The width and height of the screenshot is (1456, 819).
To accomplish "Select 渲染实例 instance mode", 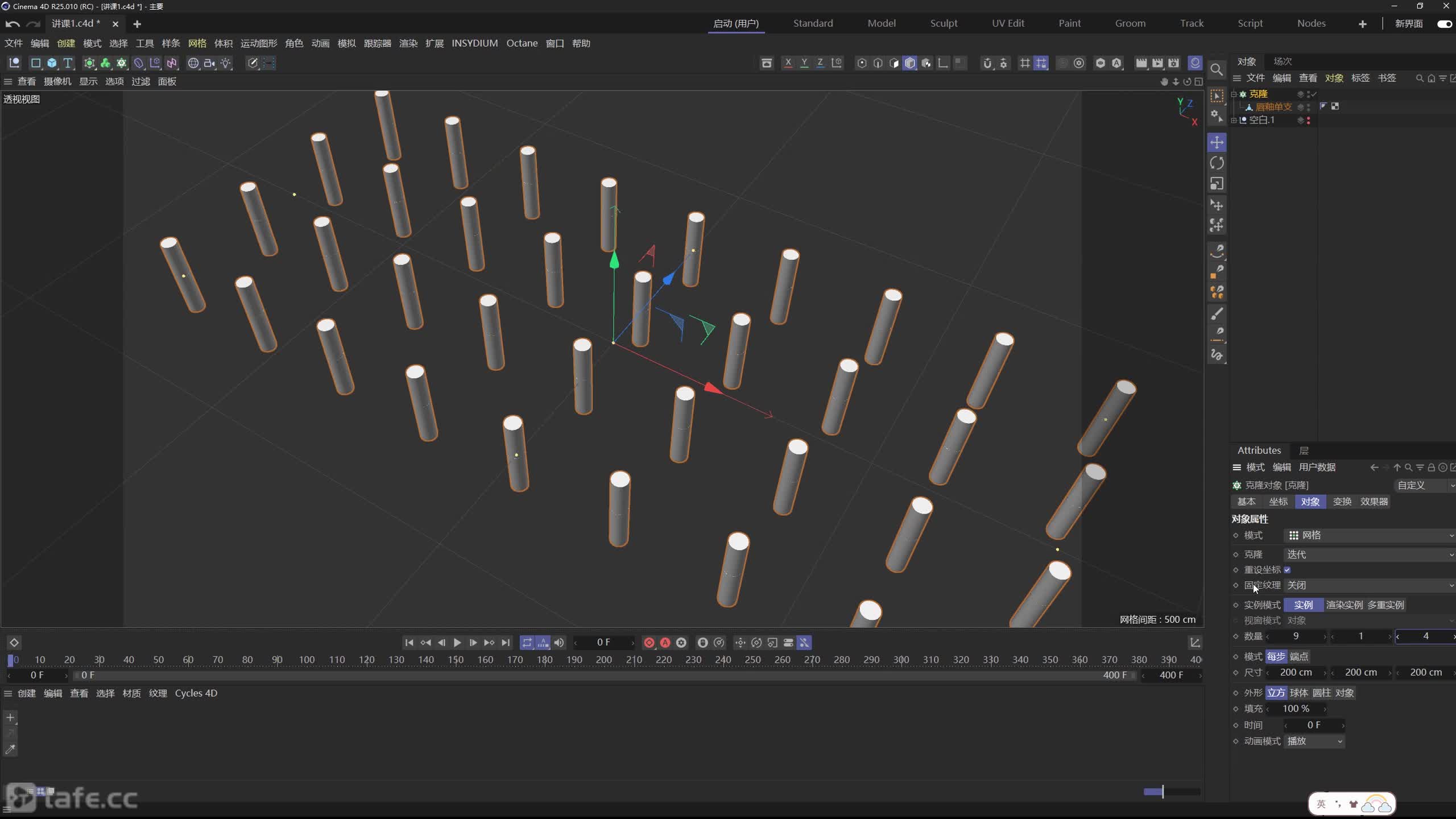I will pyautogui.click(x=1344, y=605).
